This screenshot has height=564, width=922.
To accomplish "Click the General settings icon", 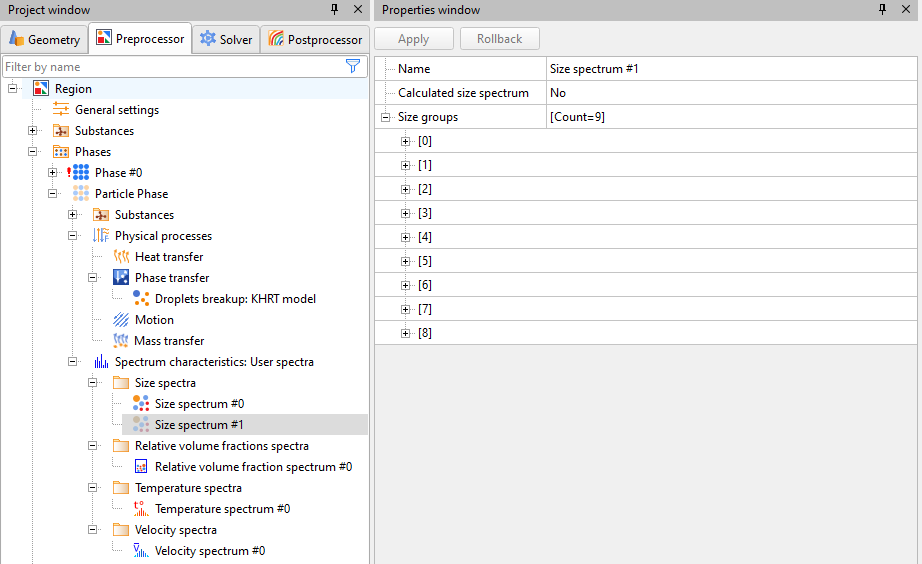I will click(61, 110).
